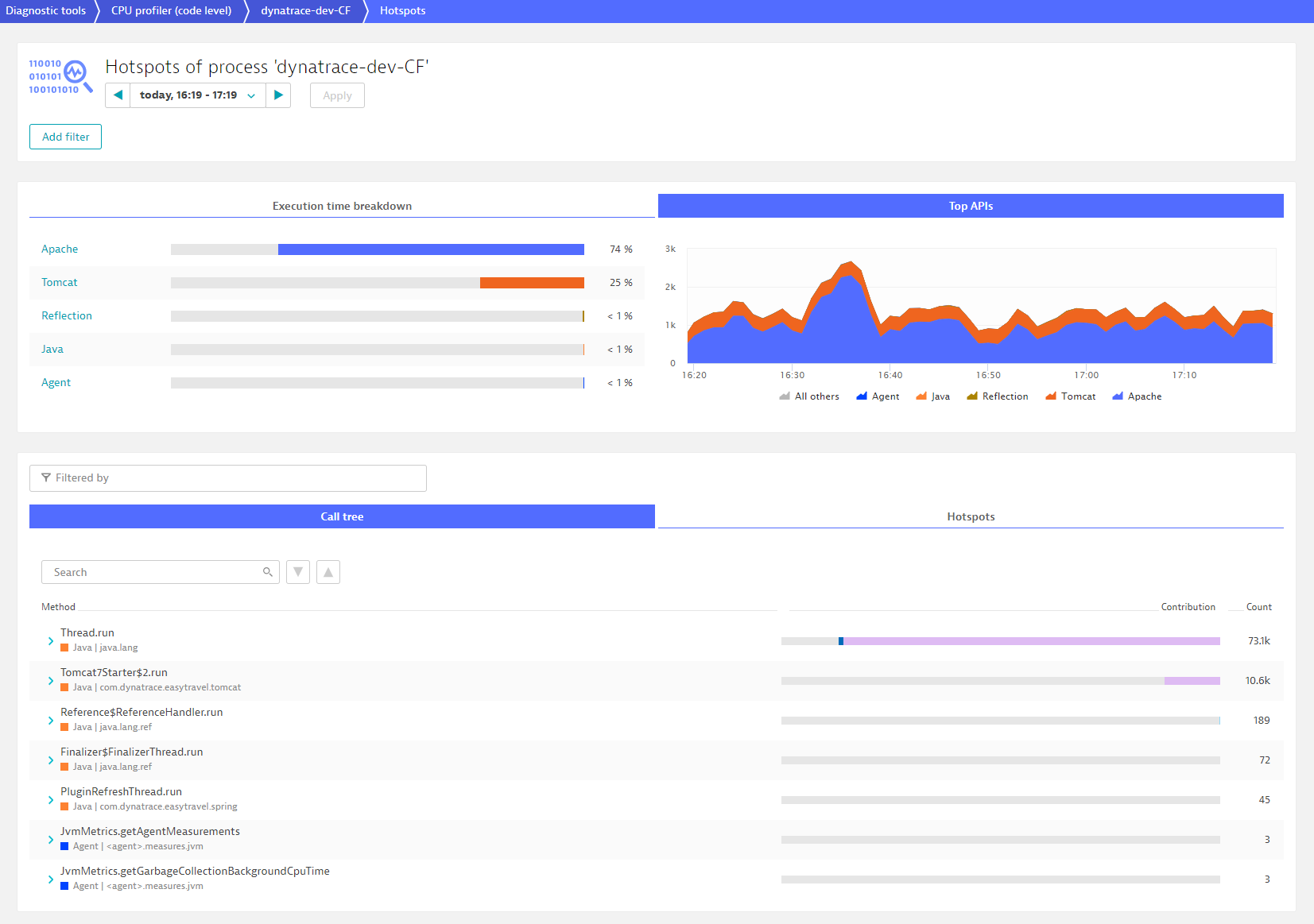Viewport: 1314px width, 924px height.
Task: Click the Method column header
Action: point(58,607)
